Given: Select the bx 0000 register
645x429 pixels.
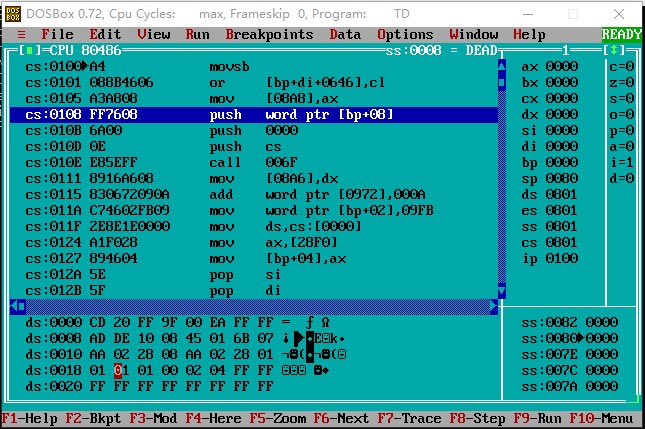Looking at the screenshot, I should point(550,82).
